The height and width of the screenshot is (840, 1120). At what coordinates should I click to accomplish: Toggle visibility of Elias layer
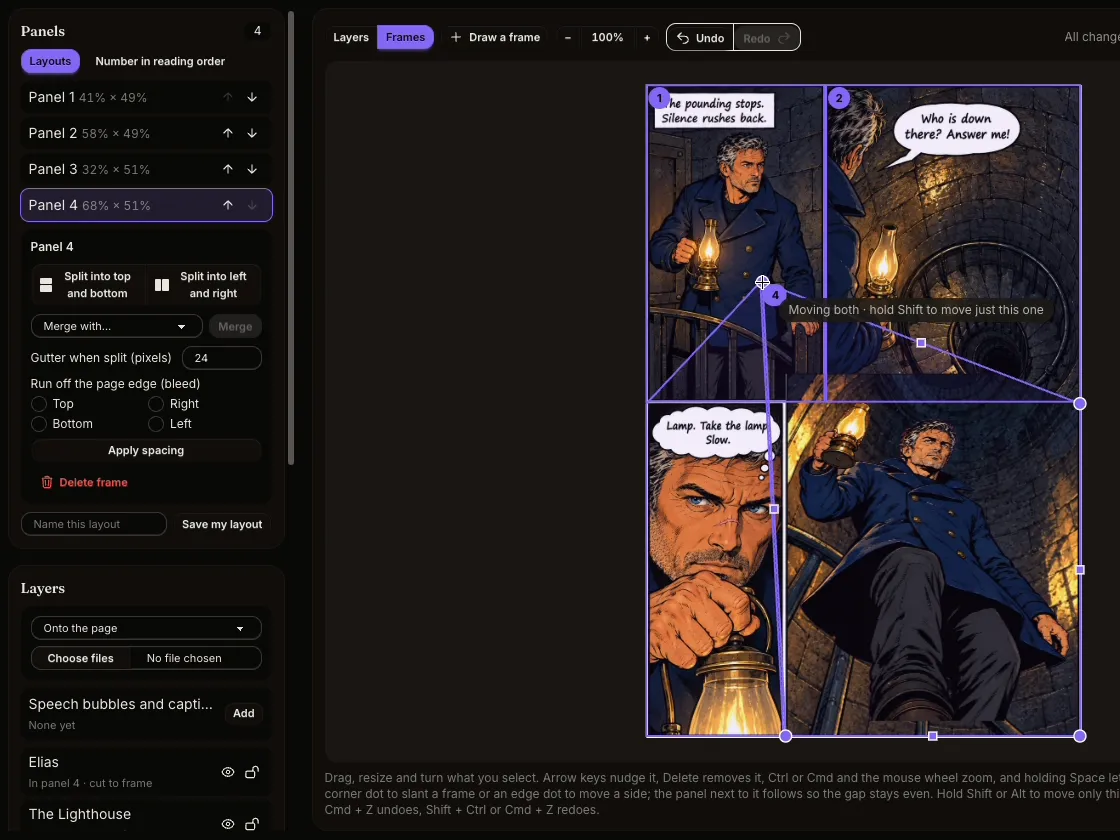tap(228, 772)
